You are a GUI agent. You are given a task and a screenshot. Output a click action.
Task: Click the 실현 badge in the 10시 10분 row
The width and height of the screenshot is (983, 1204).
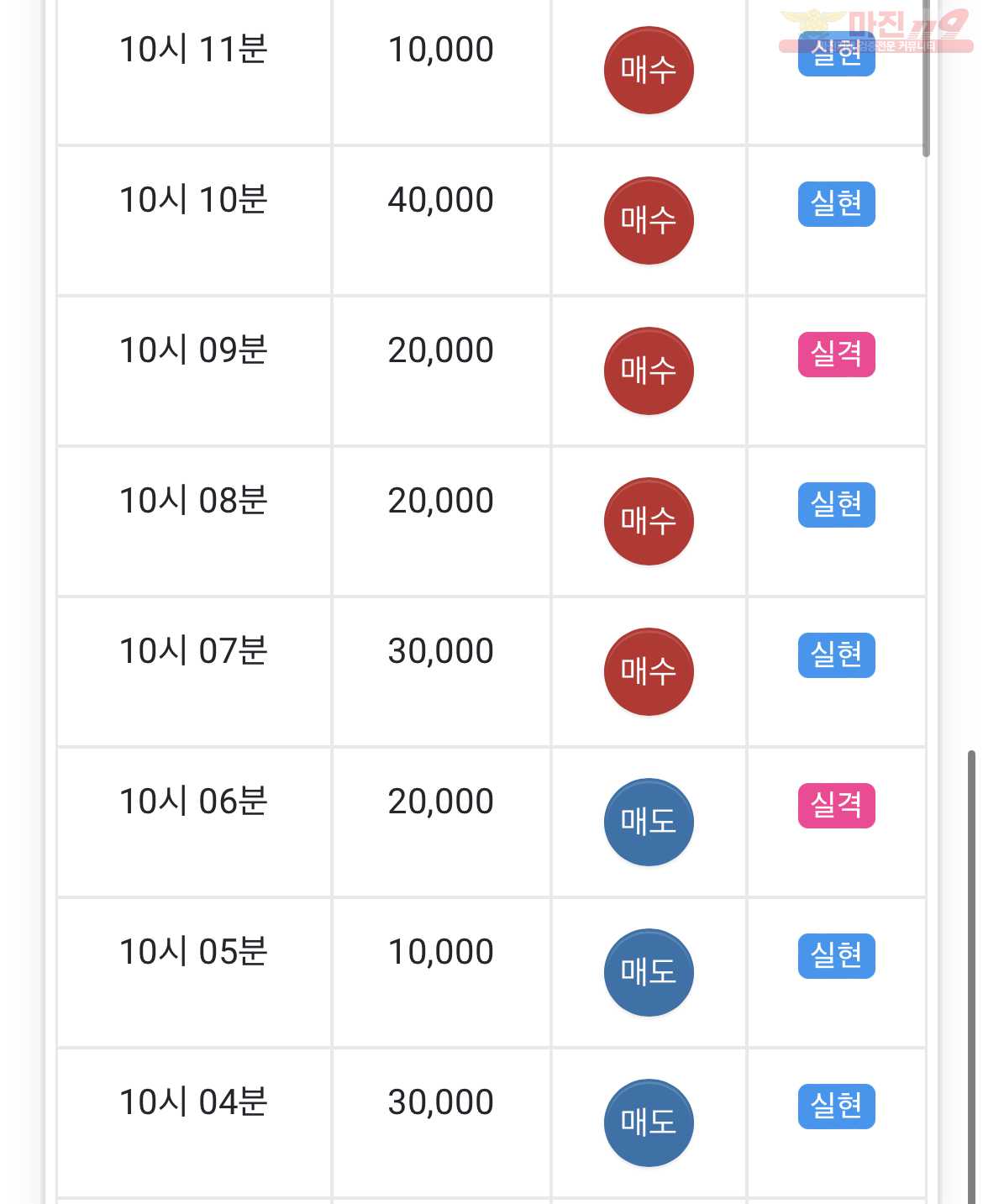pos(837,204)
